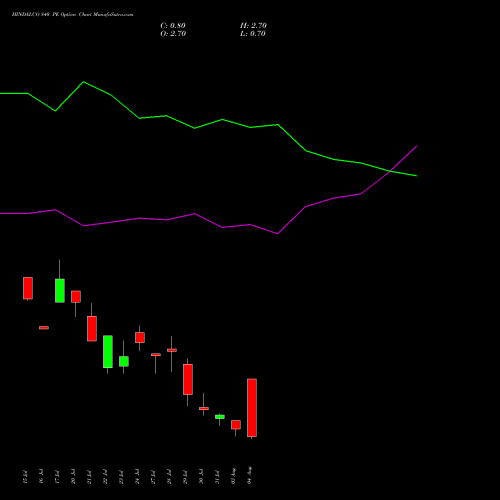Click the high value H: 2.70
The height and width of the screenshot is (500, 500).
253,26
